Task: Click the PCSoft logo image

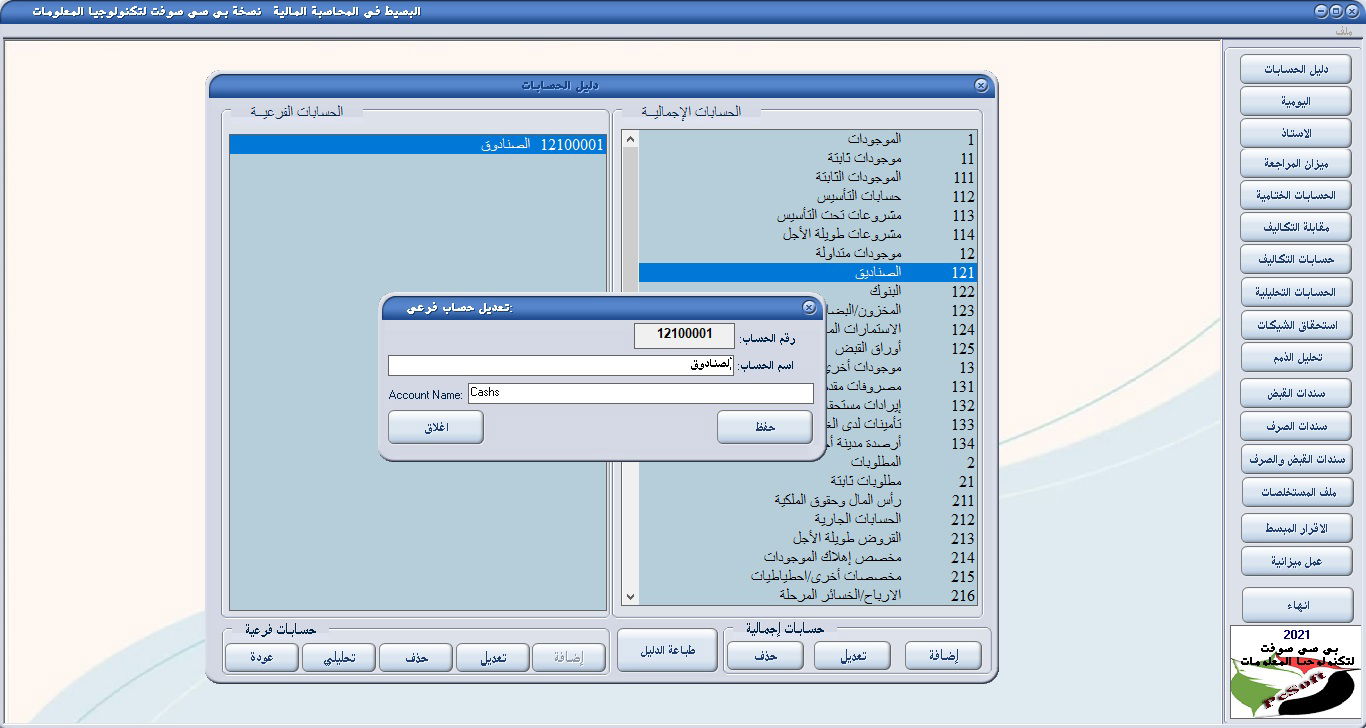Action: pyautogui.click(x=1295, y=672)
